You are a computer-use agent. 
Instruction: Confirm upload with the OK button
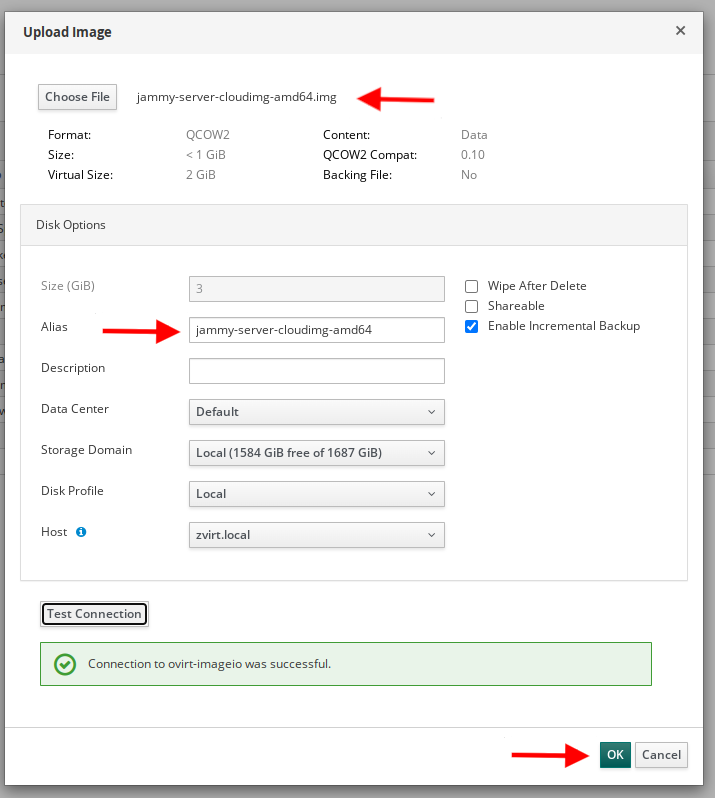[x=615, y=755]
